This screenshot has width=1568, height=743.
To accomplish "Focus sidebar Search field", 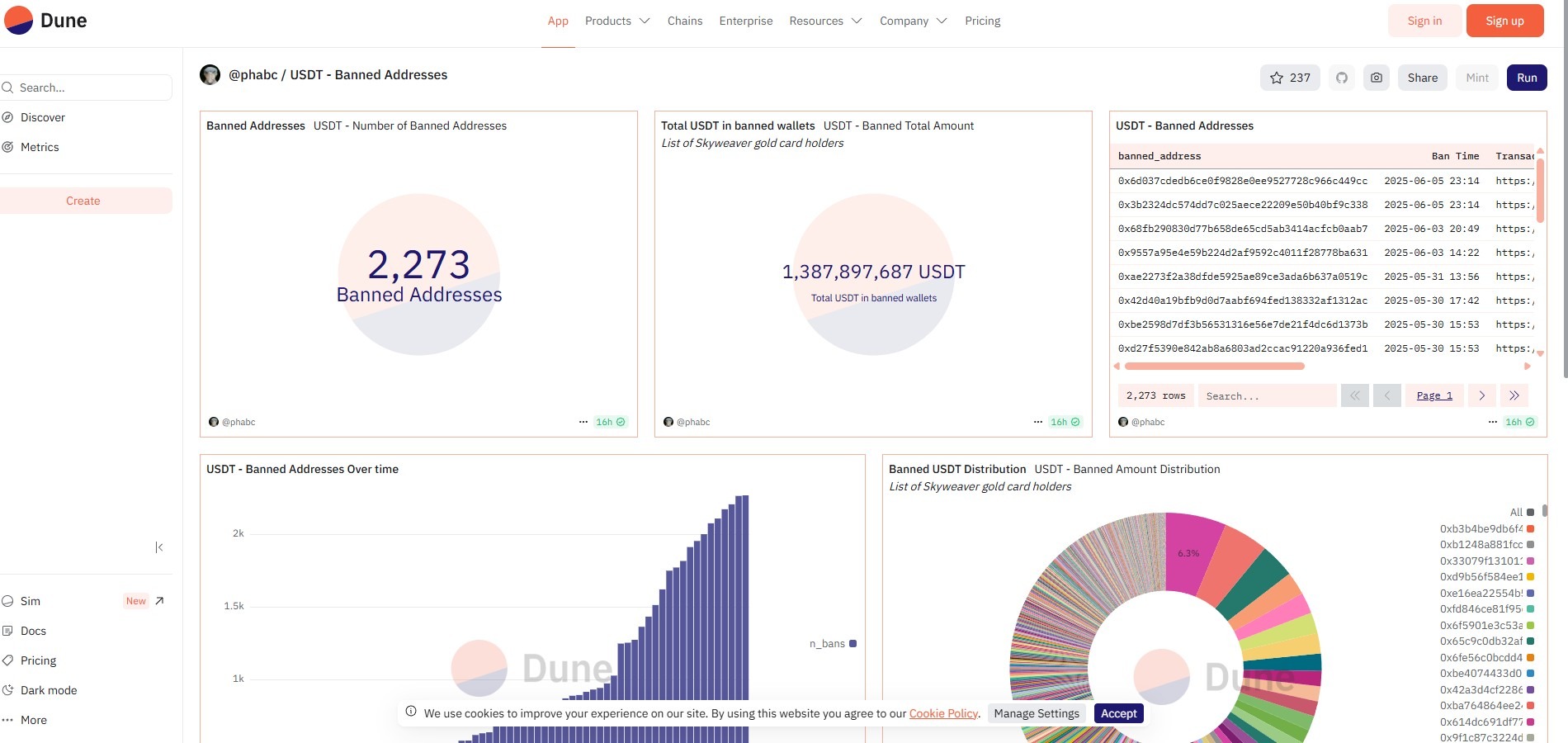I will pyautogui.click(x=86, y=88).
